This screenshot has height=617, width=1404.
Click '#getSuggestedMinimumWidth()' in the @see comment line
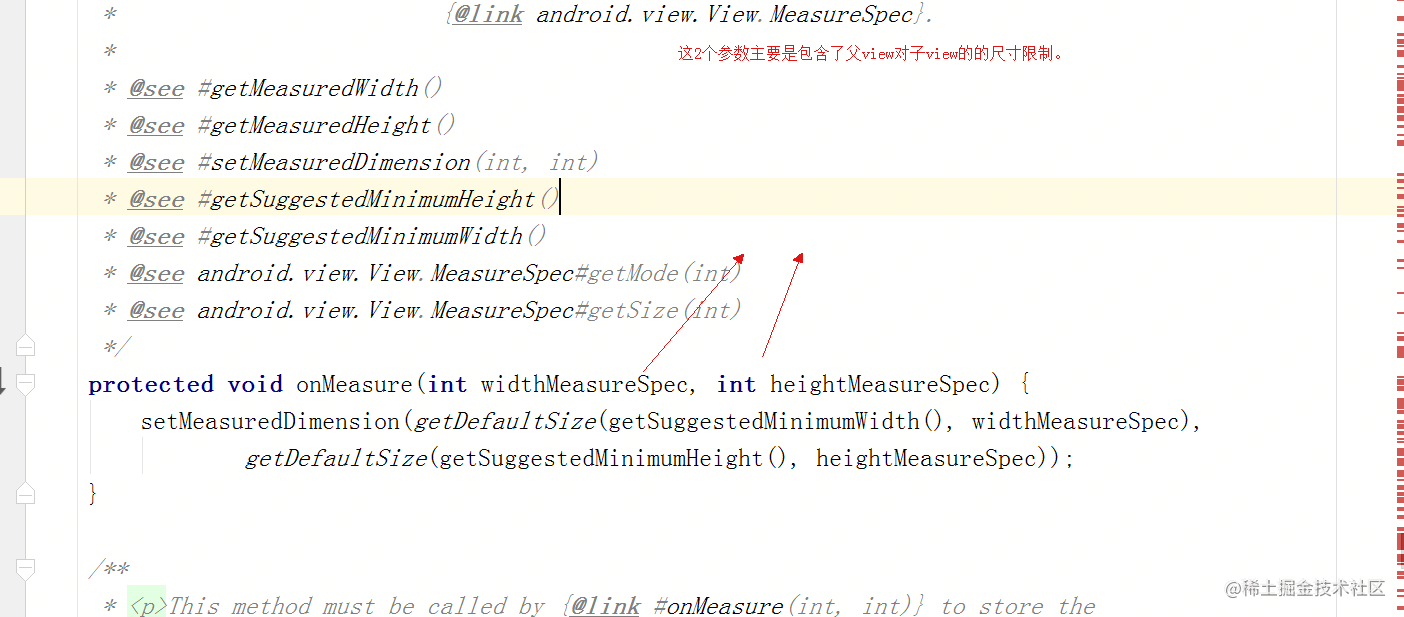click(372, 236)
